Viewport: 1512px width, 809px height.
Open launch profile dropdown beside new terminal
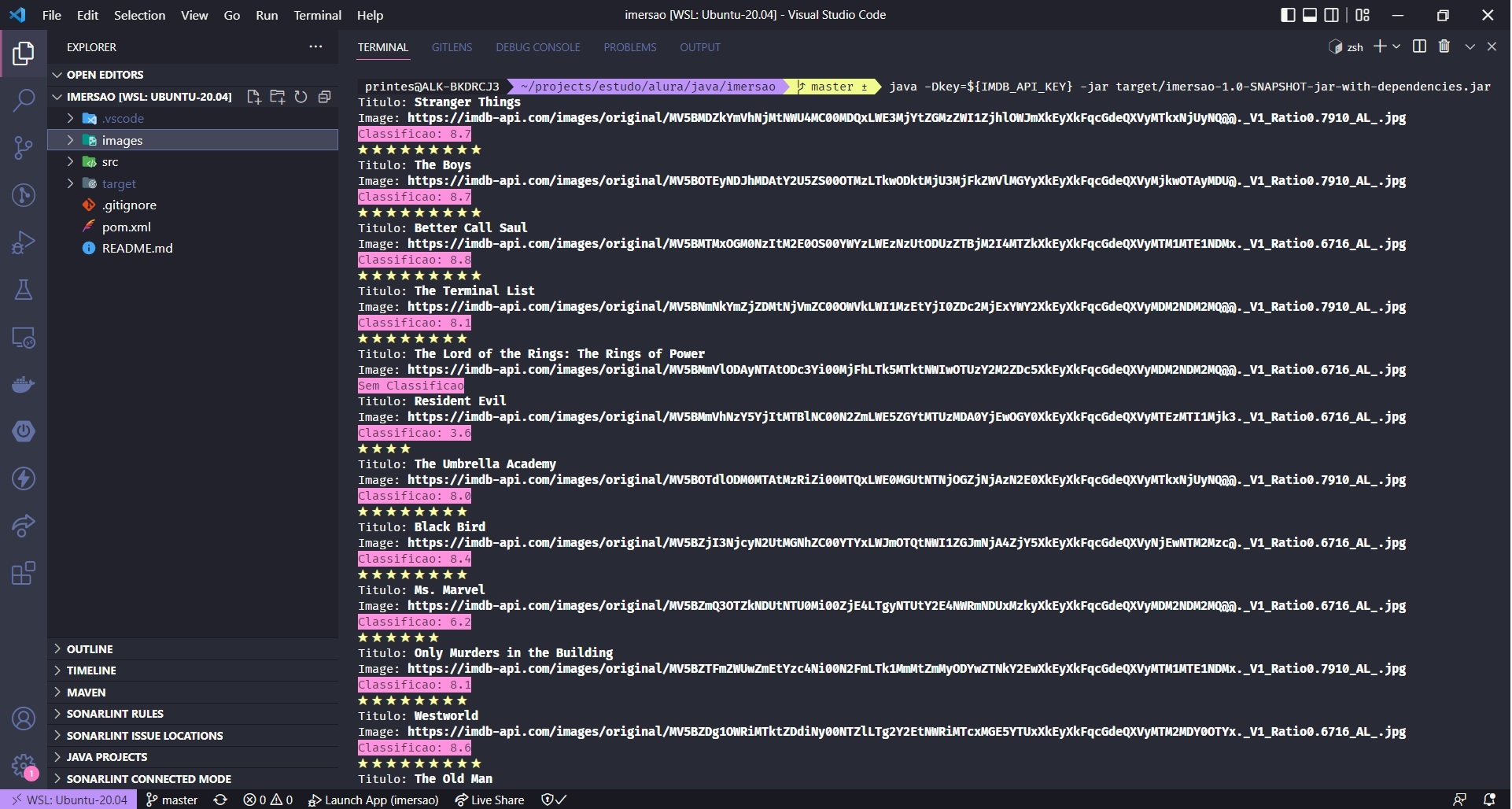[1396, 46]
